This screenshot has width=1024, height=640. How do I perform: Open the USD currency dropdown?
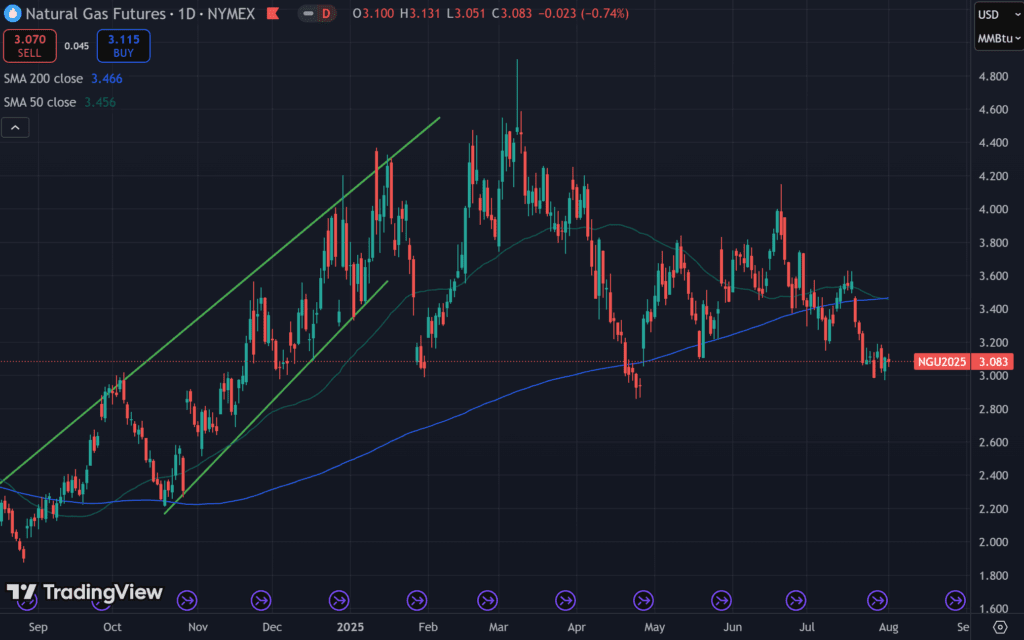997,15
